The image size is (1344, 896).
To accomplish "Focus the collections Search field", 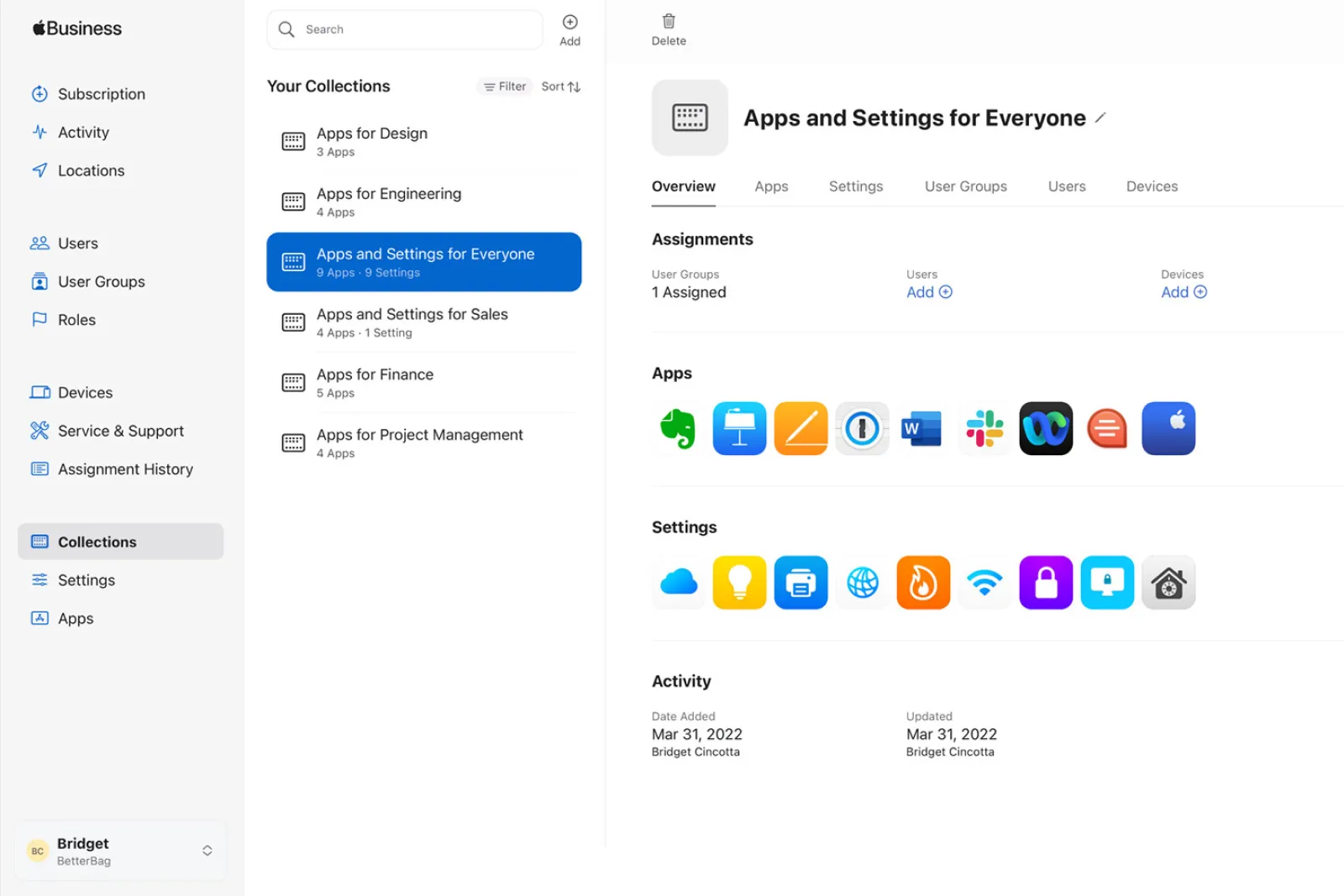I will (x=405, y=29).
